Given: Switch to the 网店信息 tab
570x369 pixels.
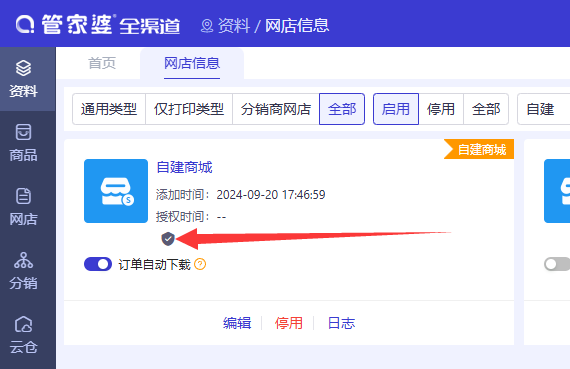Looking at the screenshot, I should pyautogui.click(x=192, y=63).
